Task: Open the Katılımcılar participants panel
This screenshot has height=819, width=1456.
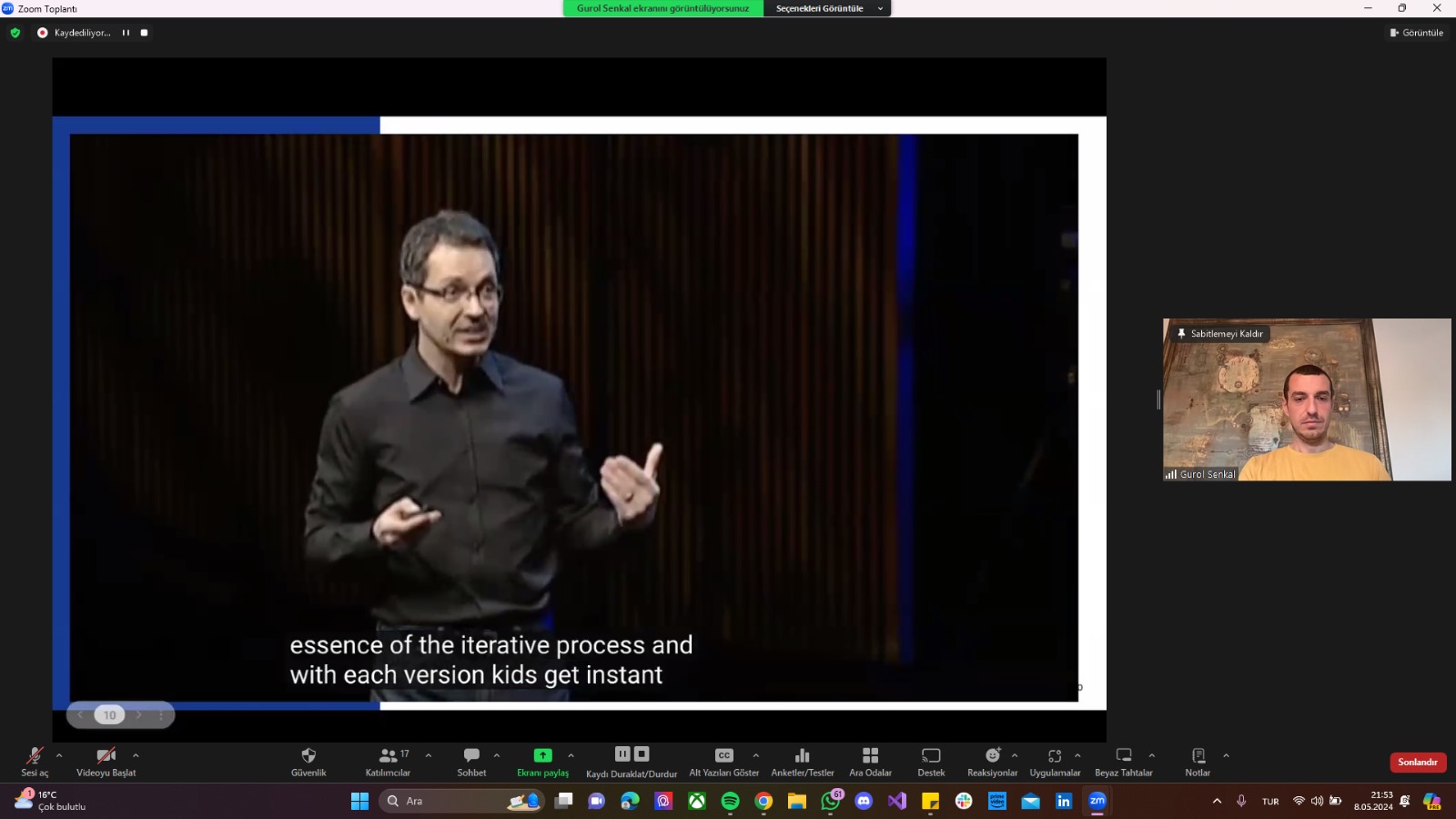Action: click(x=389, y=756)
